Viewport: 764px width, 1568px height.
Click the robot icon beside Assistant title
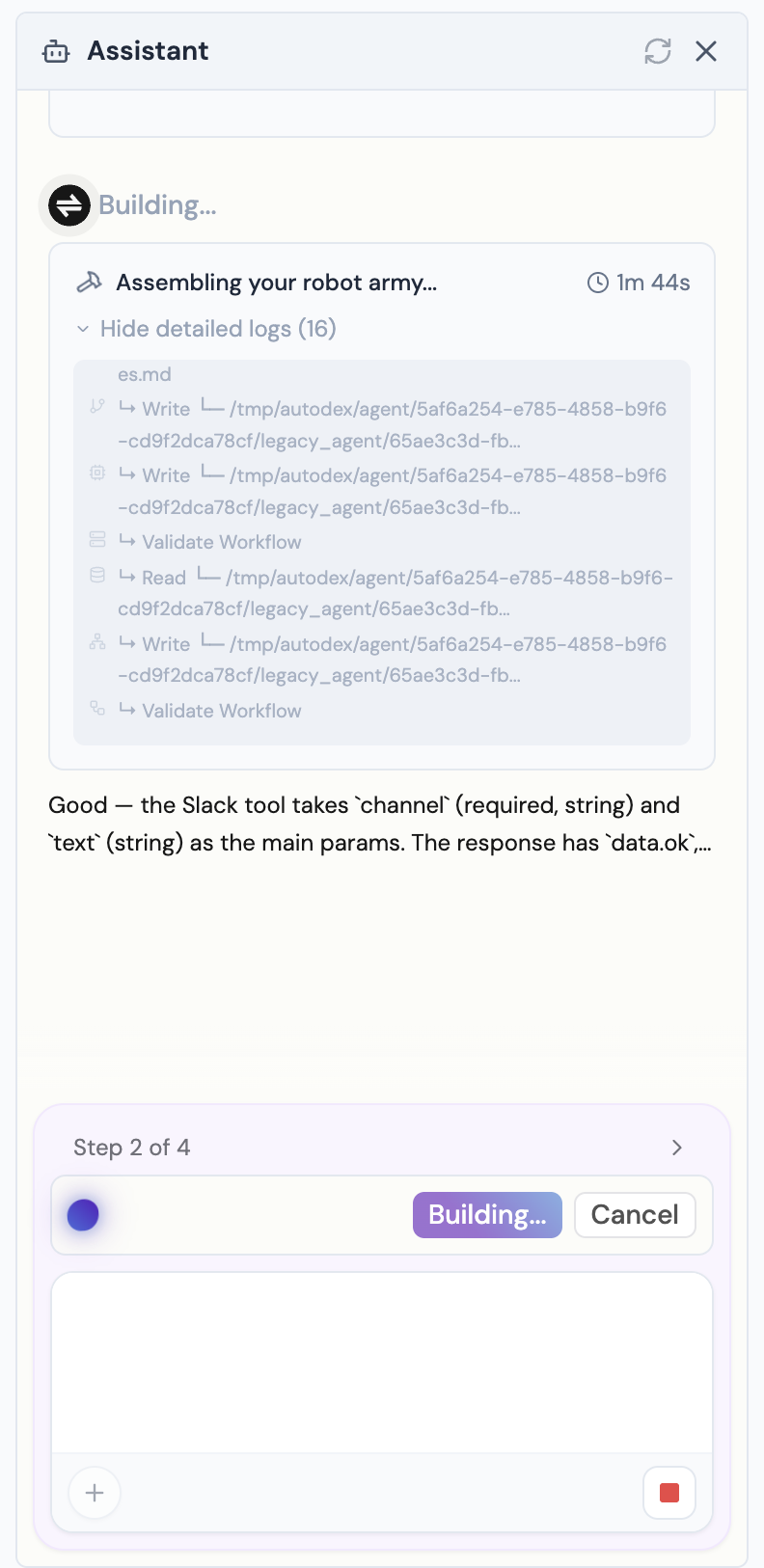click(55, 51)
